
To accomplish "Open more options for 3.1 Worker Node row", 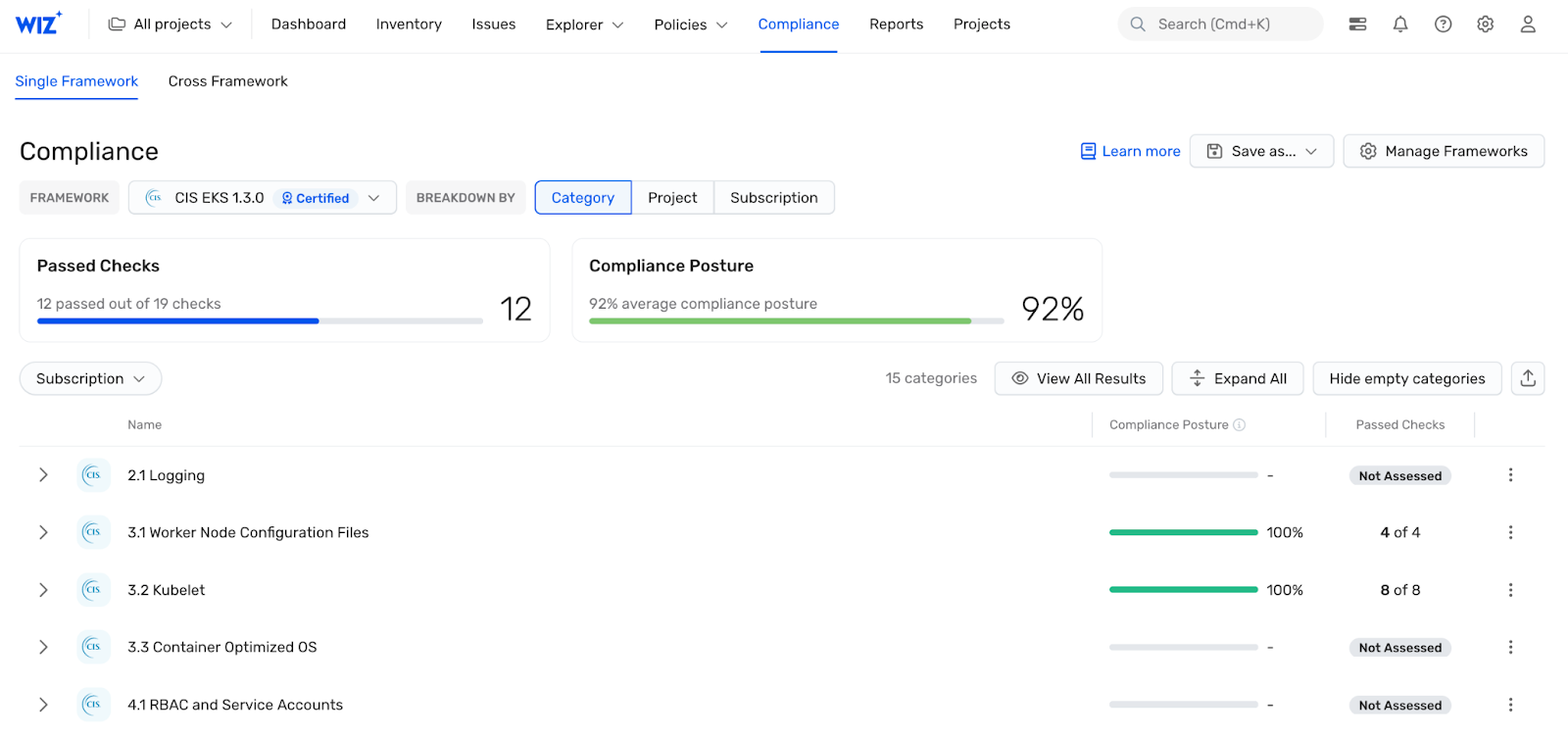I will 1510,532.
